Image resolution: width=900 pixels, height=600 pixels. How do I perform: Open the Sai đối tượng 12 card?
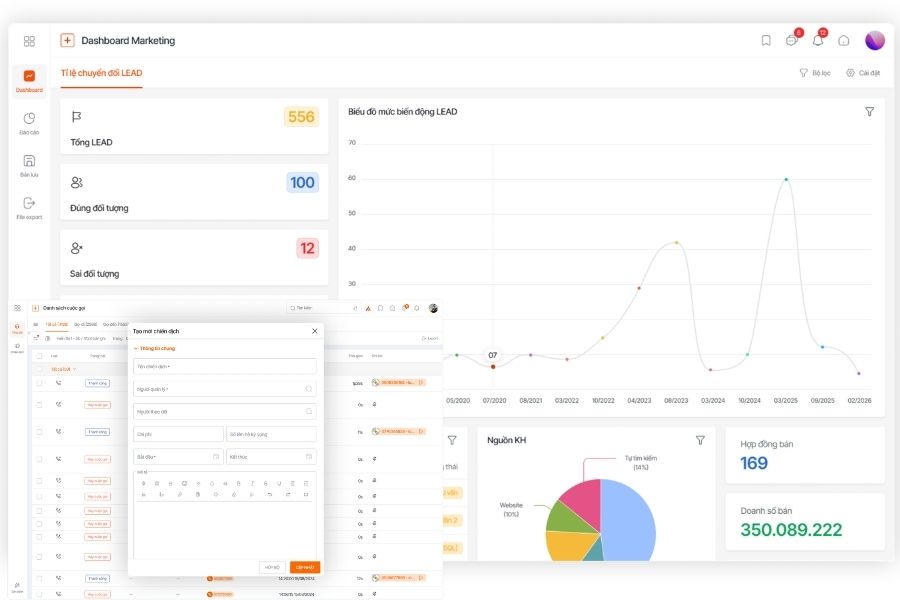coord(194,258)
